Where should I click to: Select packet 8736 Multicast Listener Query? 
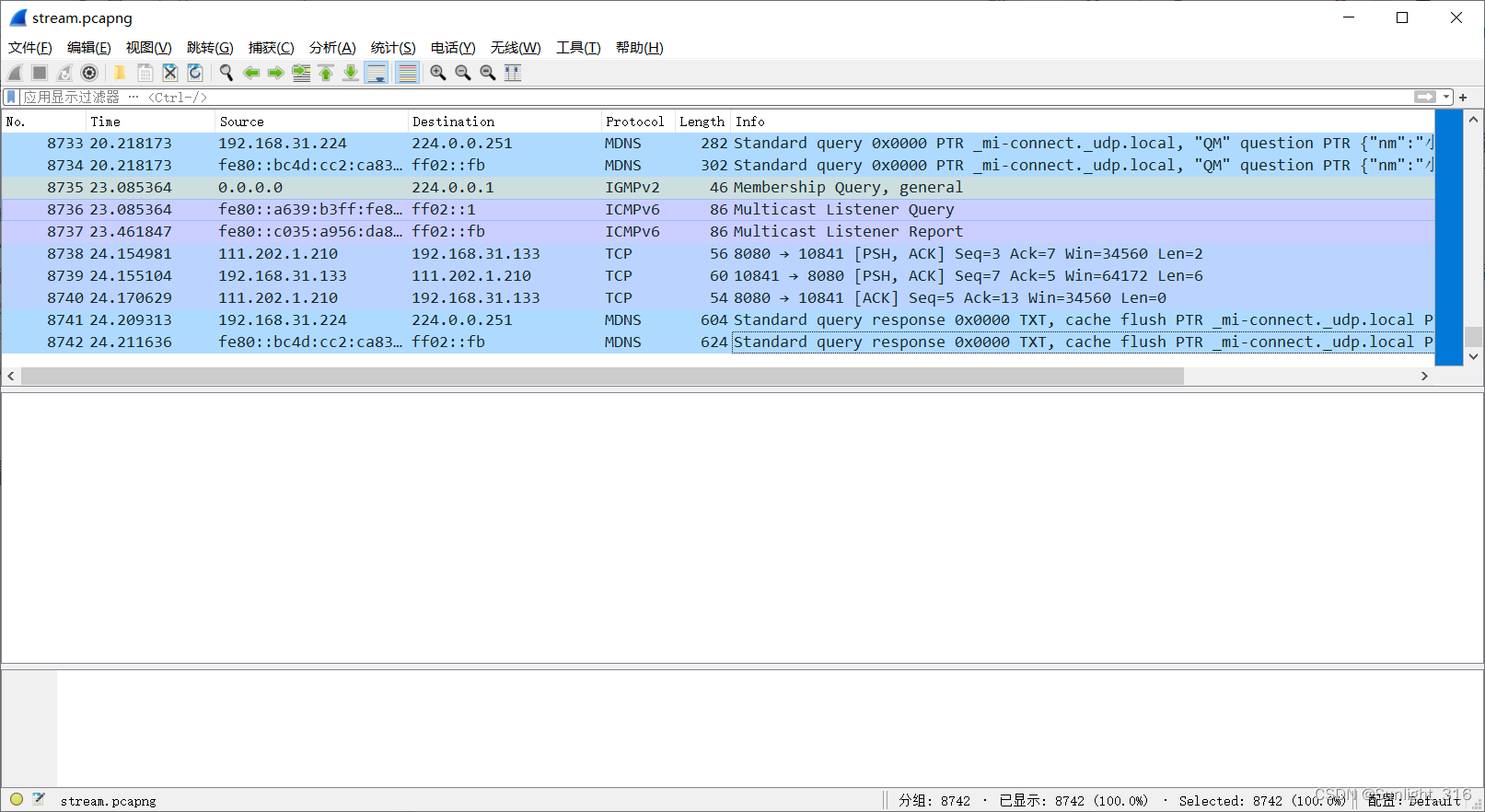pos(718,210)
